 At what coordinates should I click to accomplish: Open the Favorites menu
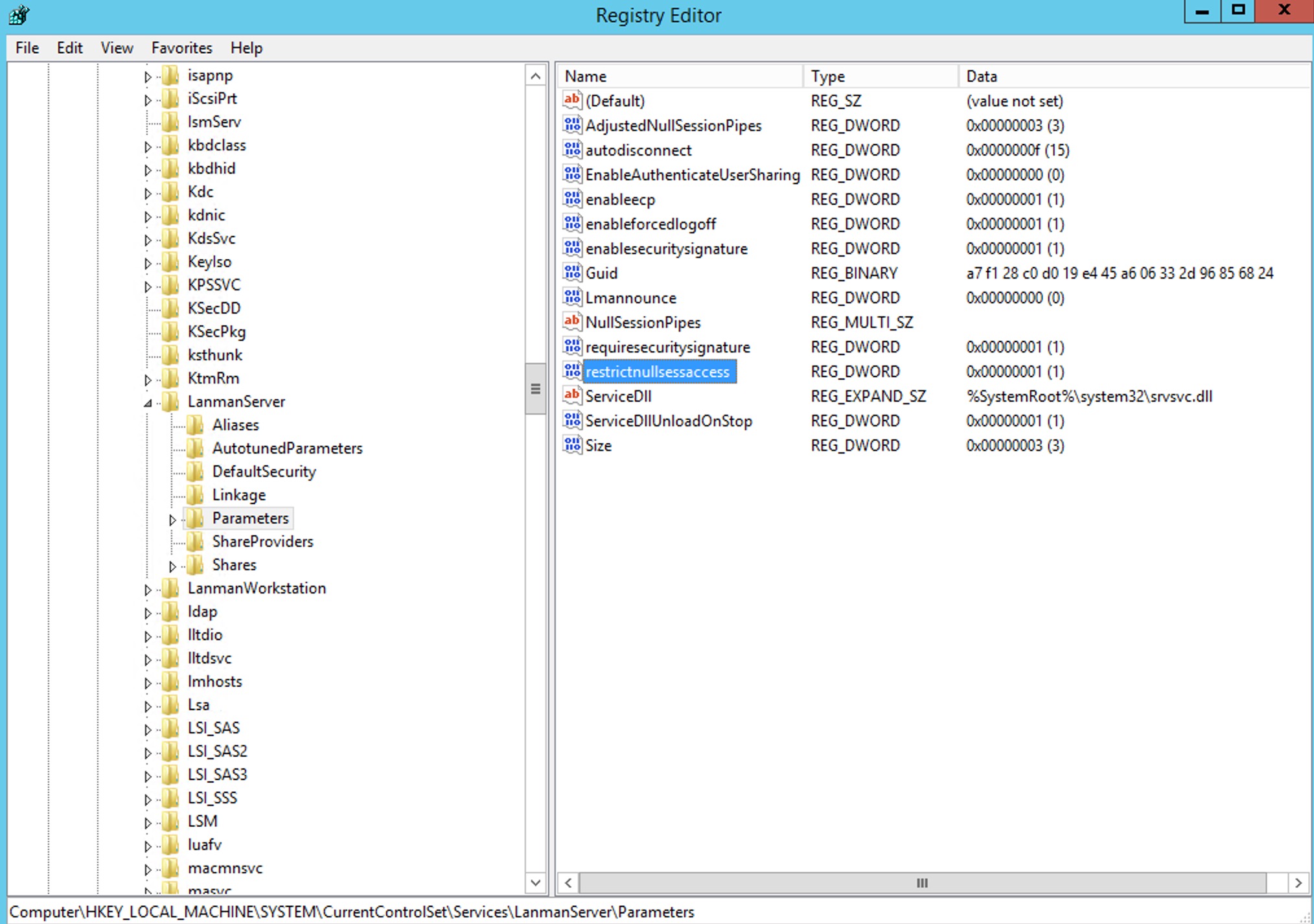point(181,48)
